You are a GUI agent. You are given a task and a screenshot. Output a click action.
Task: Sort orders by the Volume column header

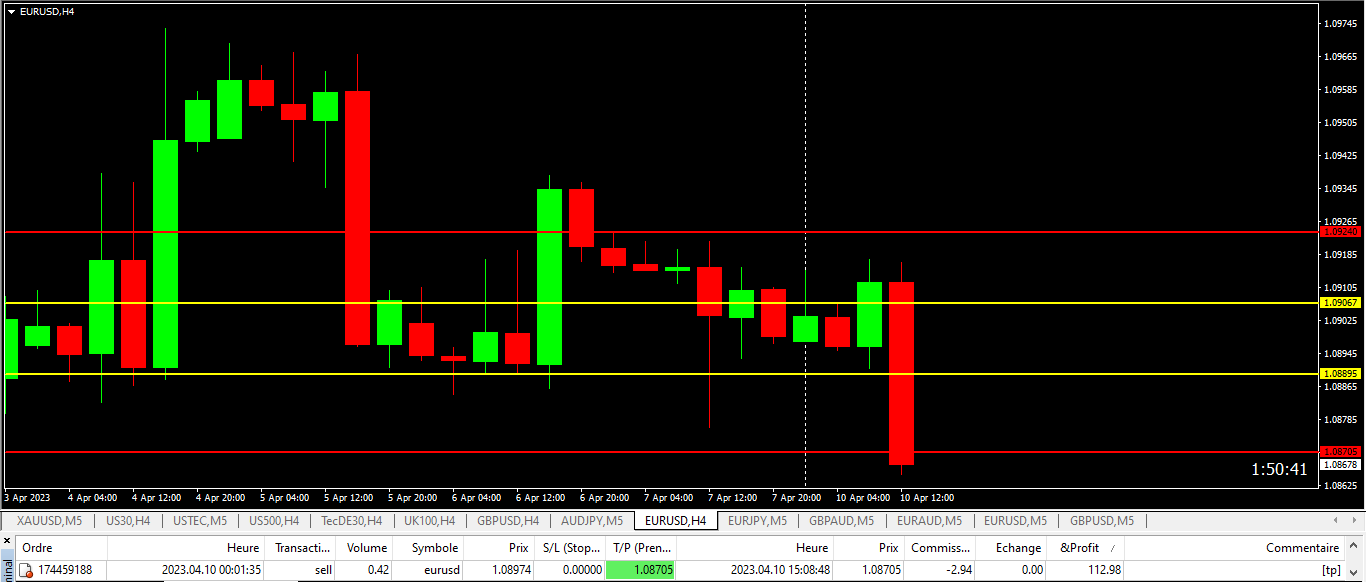[366, 548]
